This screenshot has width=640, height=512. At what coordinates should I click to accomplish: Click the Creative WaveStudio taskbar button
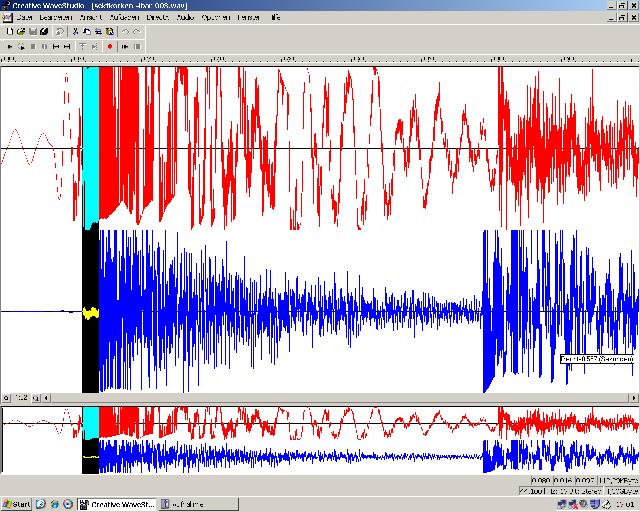[x=117, y=505]
